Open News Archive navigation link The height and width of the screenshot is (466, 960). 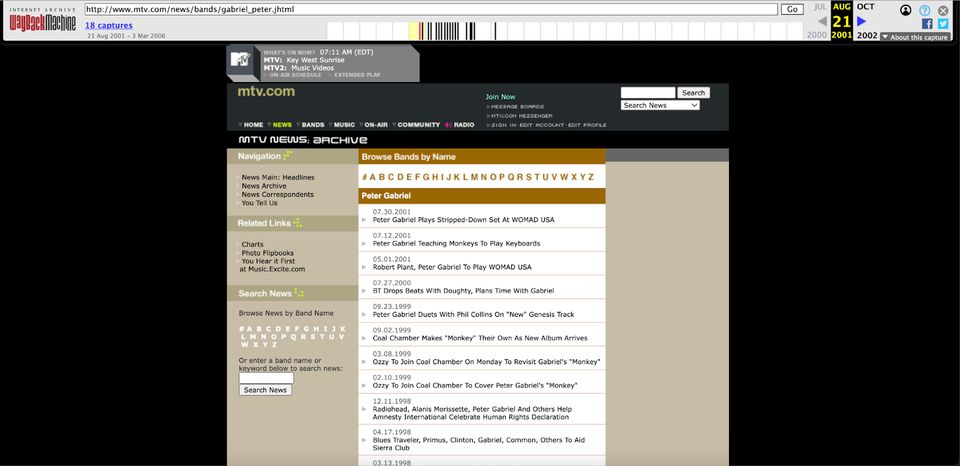(x=264, y=186)
